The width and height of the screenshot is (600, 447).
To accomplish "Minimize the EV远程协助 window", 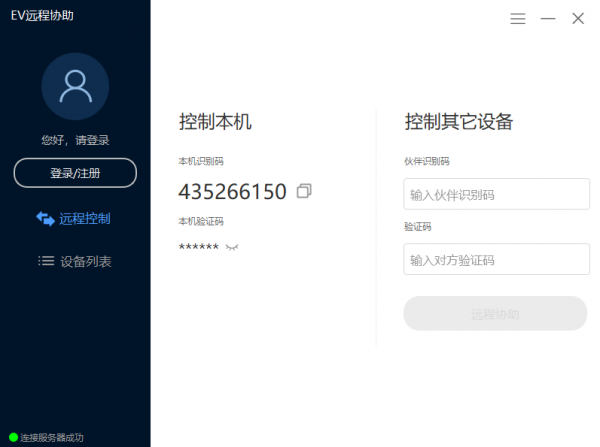I will click(x=548, y=18).
